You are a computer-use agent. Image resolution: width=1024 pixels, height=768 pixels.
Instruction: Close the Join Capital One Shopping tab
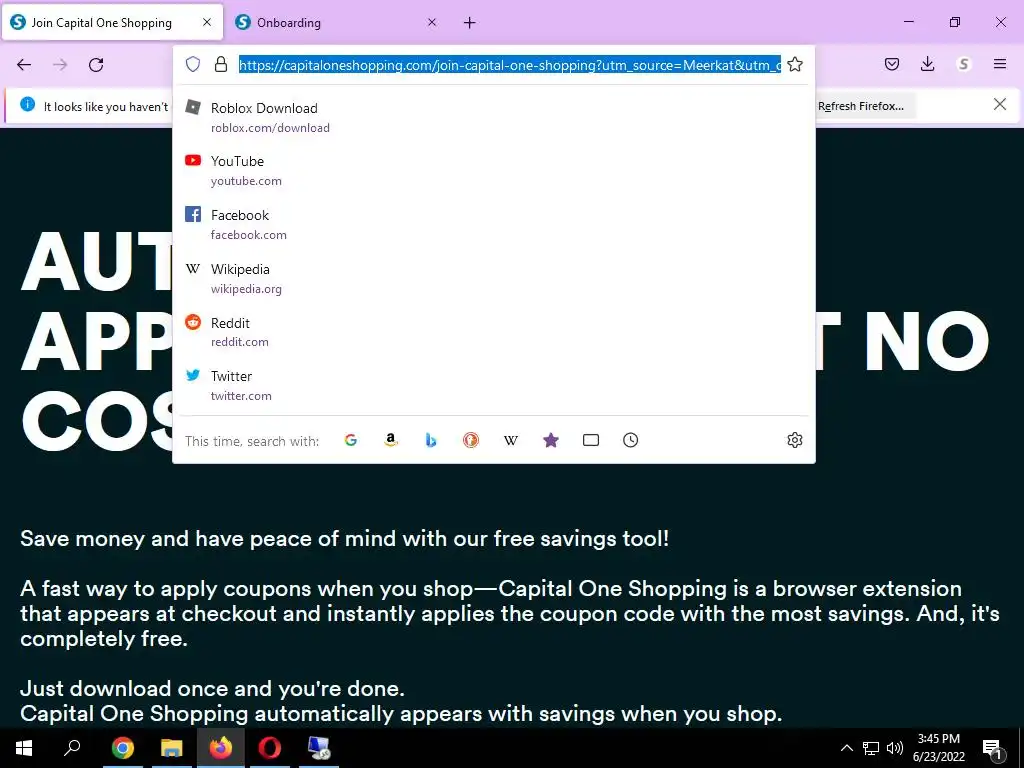tap(207, 22)
